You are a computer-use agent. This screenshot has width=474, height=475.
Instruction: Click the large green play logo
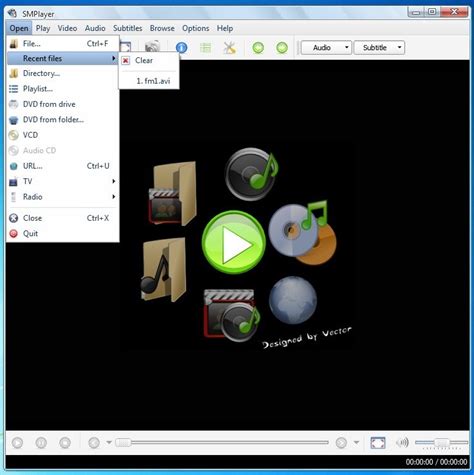pyautogui.click(x=234, y=242)
